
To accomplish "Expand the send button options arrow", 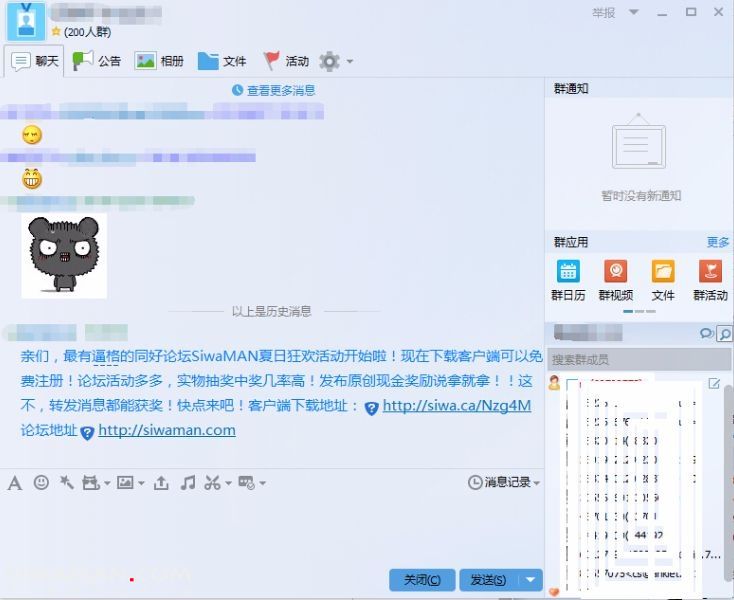I will coord(531,580).
